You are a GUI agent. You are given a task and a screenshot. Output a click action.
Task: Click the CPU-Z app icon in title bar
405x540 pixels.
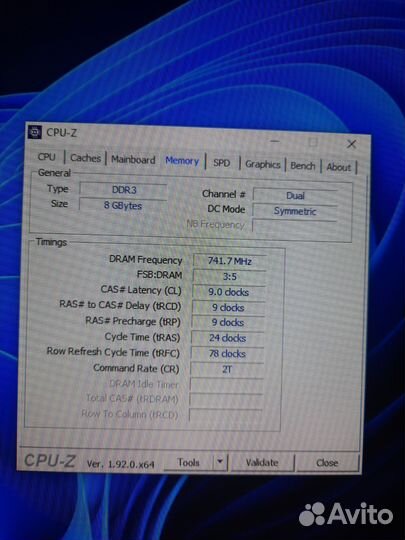[x=34, y=132]
